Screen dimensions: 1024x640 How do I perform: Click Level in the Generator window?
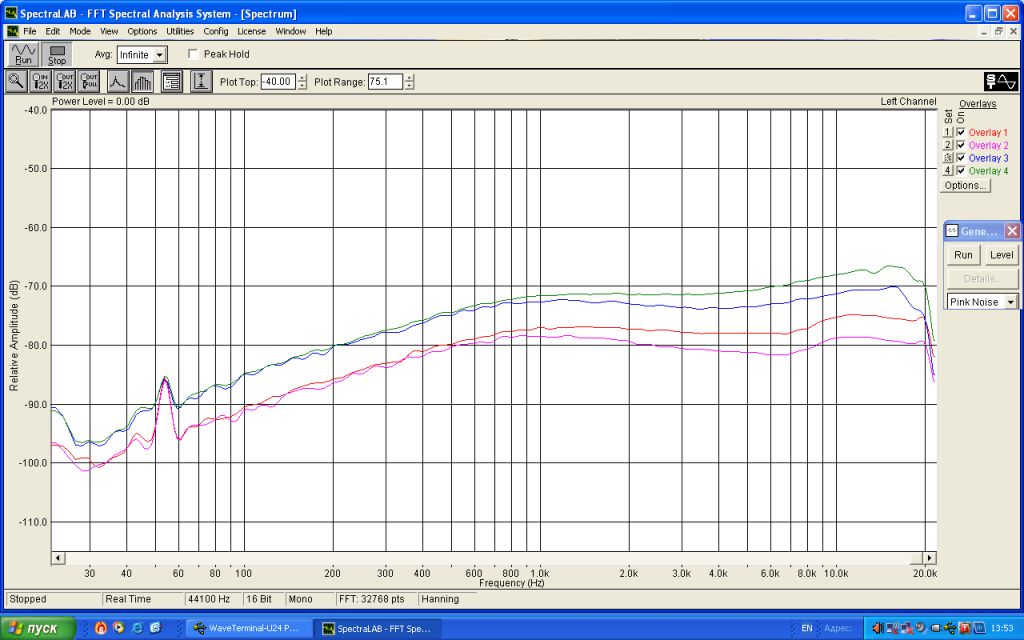[1001, 255]
